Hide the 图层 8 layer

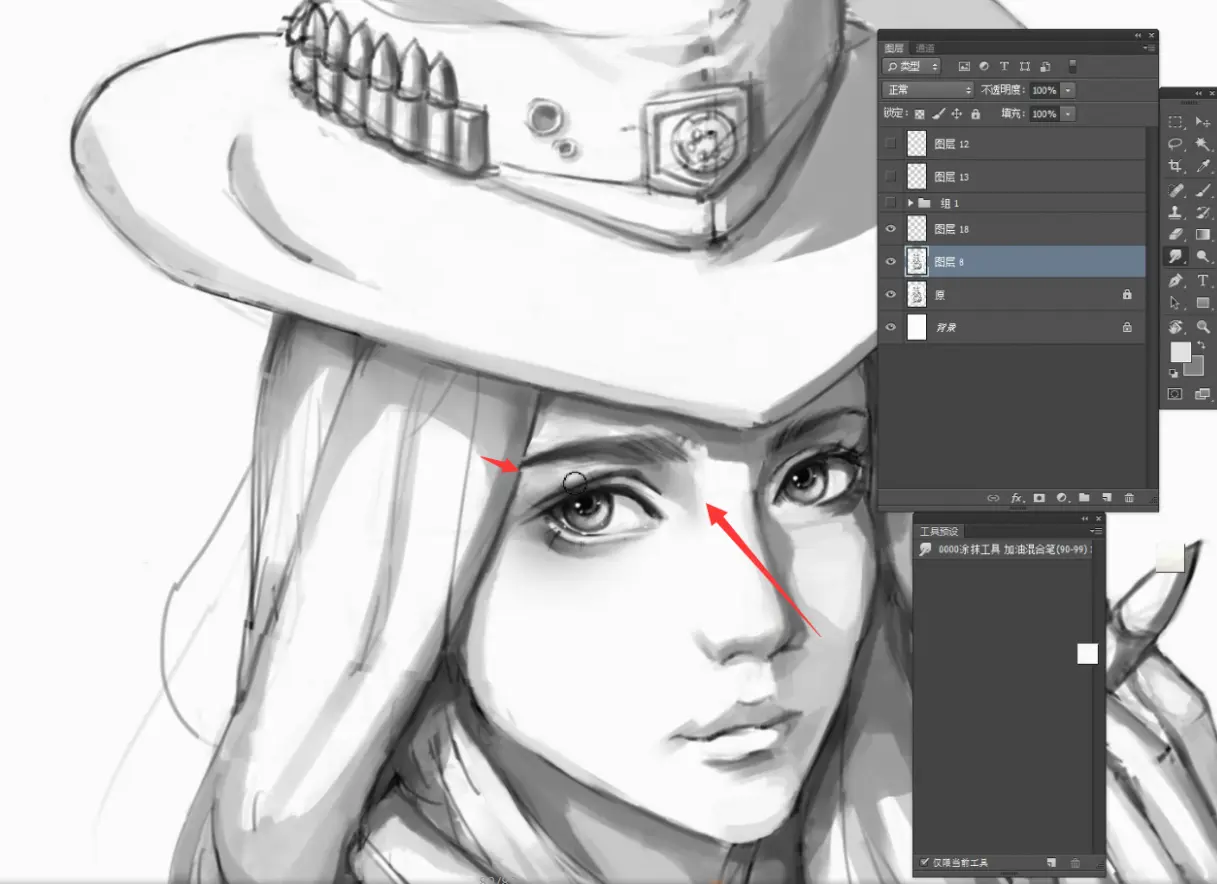(x=890, y=262)
